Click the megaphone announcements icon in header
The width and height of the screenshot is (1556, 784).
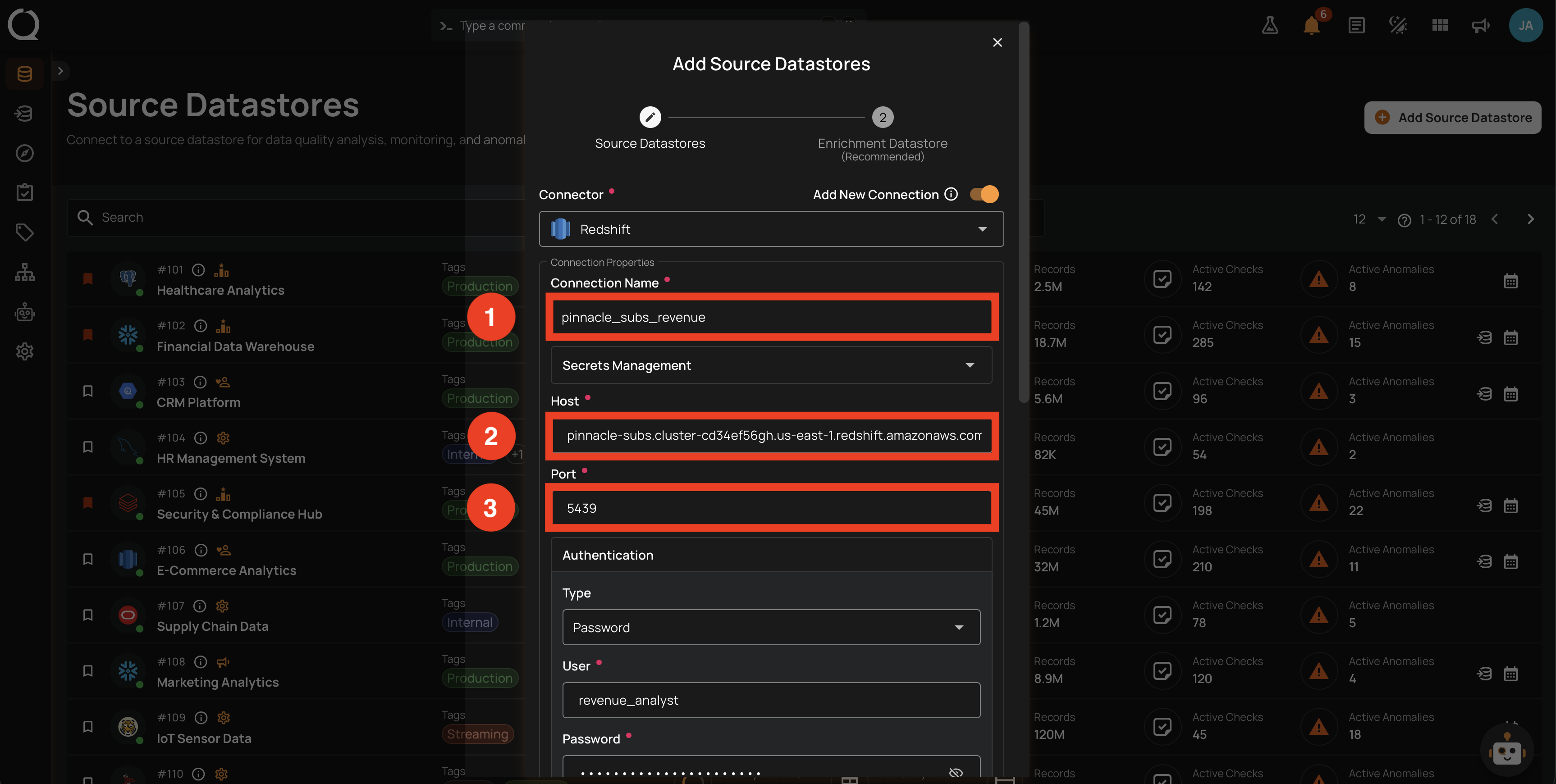(x=1480, y=25)
